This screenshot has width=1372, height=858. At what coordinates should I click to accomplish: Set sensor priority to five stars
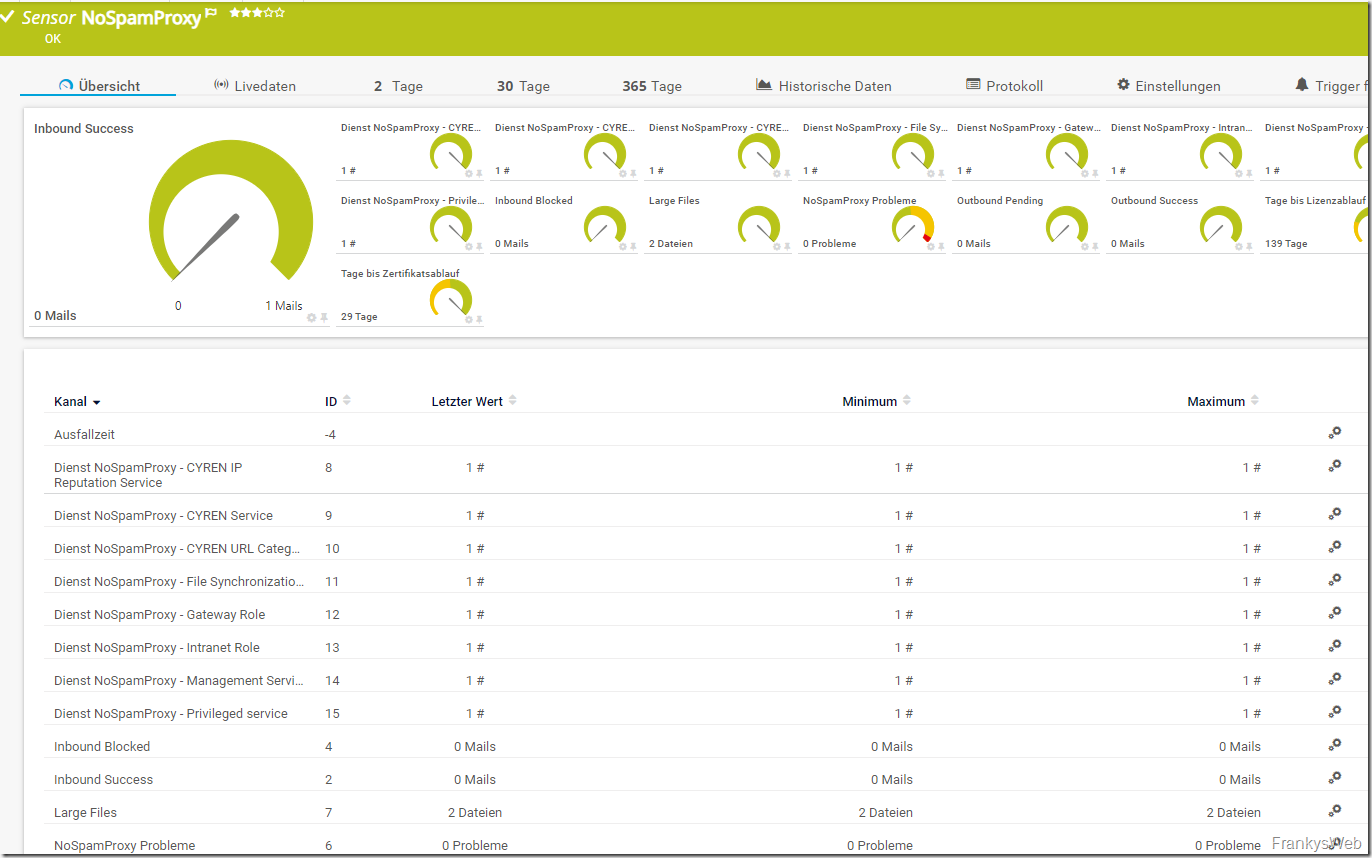coord(280,13)
